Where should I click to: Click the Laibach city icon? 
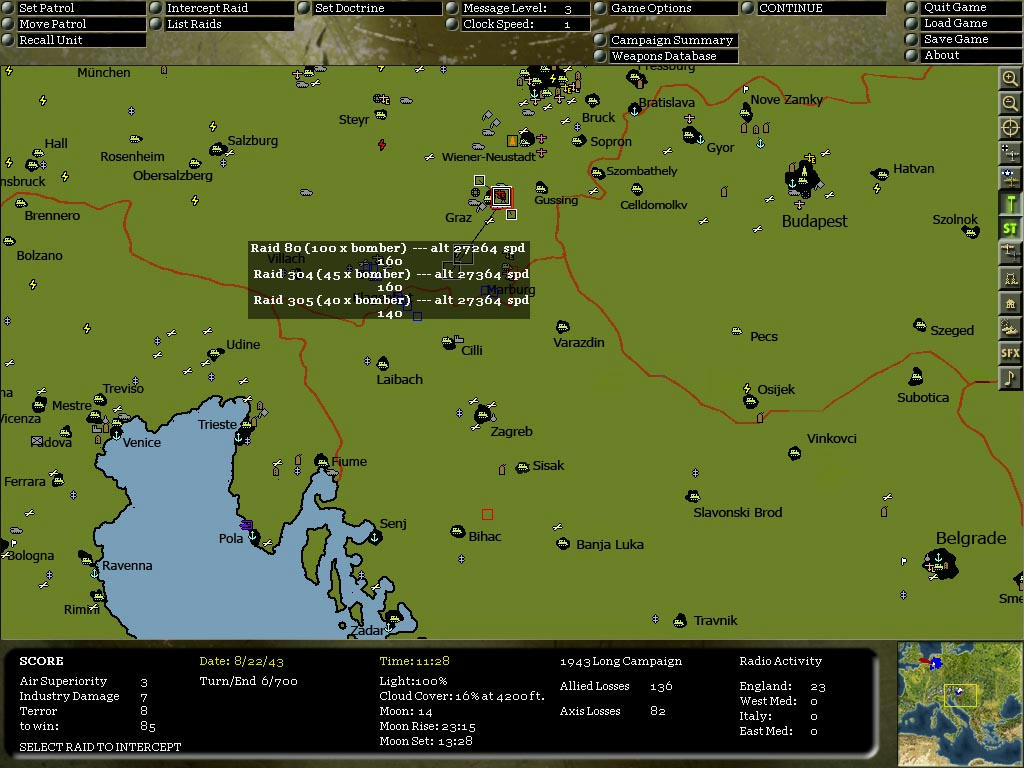pos(383,363)
